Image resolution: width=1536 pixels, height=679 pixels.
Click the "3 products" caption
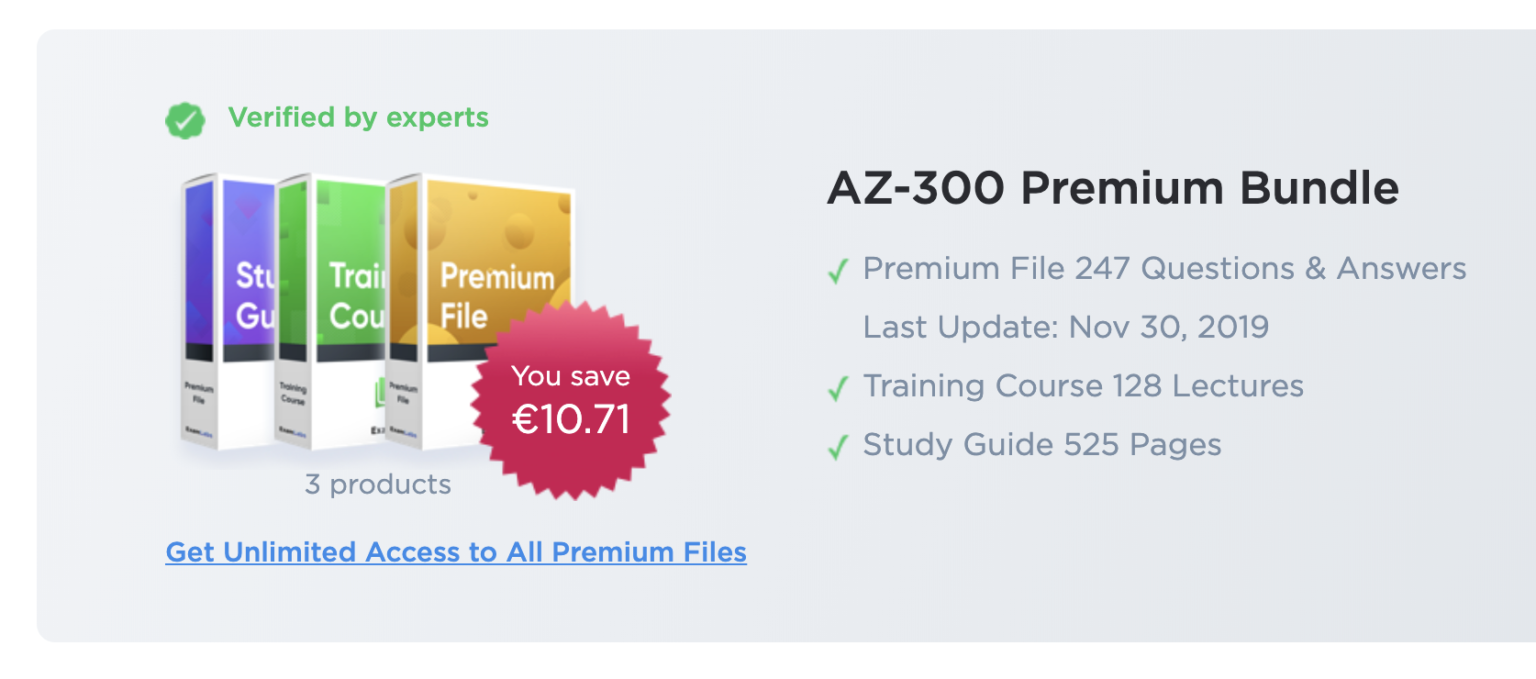(x=378, y=485)
